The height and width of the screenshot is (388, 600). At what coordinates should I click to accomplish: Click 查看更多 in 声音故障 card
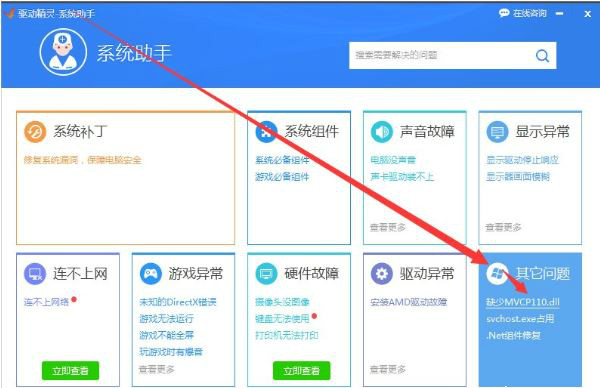(388, 227)
